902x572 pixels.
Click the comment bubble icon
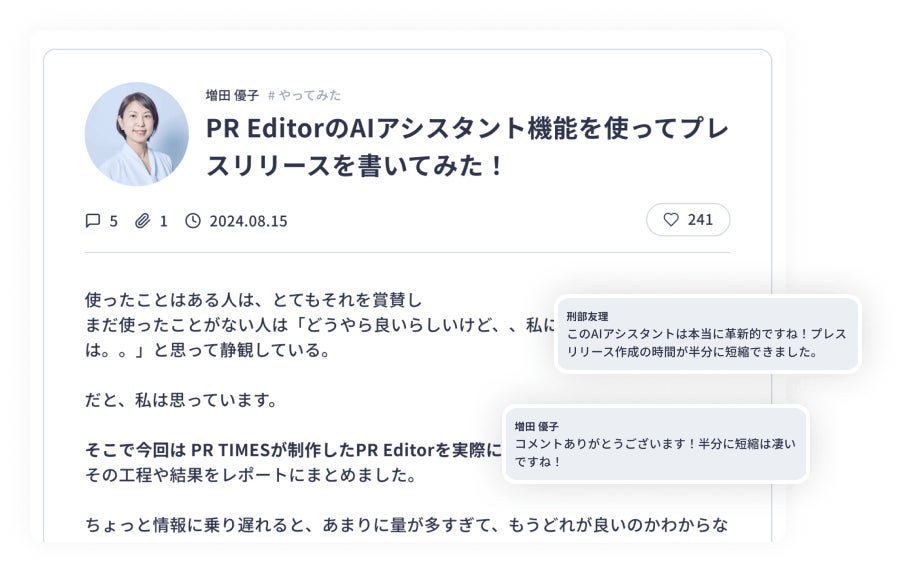[93, 220]
